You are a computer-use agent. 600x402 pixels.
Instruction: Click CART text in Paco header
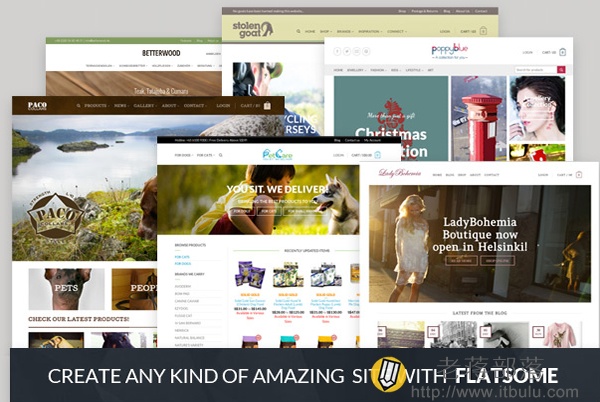250,106
